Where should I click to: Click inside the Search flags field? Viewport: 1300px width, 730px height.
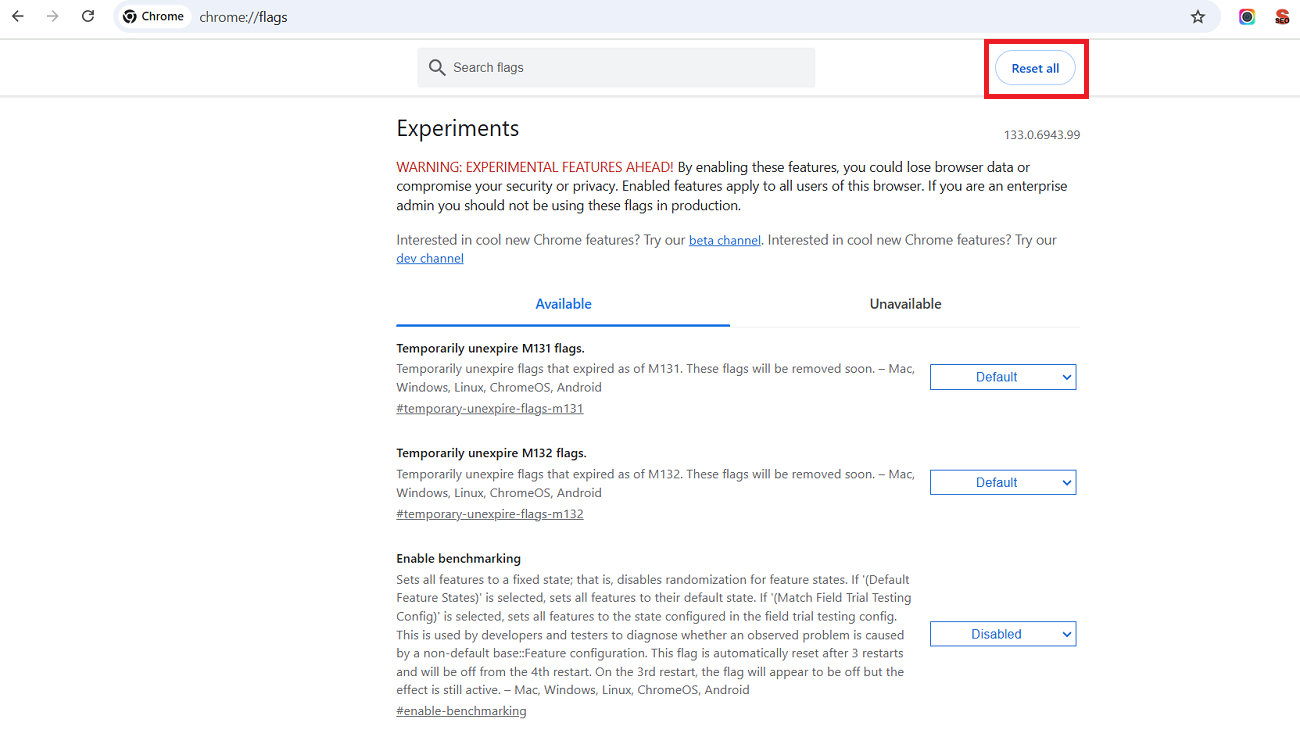point(615,67)
